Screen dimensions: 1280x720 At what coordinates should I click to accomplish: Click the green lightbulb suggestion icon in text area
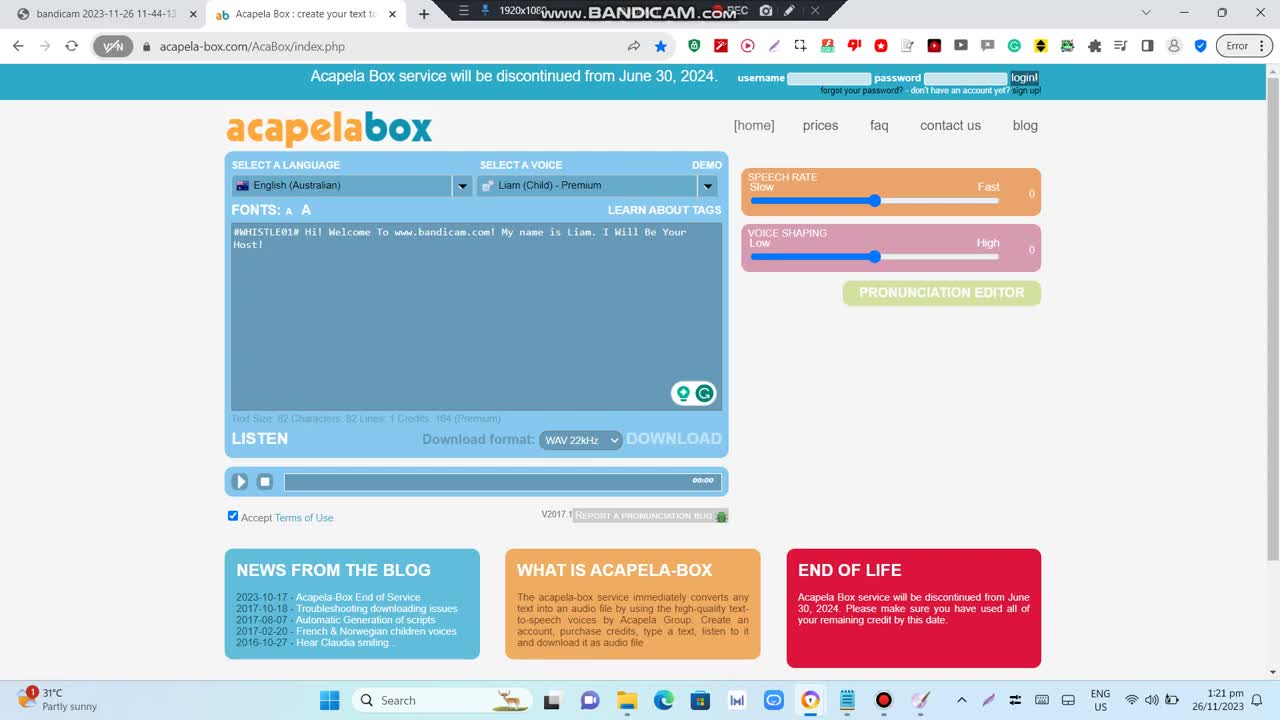pos(683,393)
